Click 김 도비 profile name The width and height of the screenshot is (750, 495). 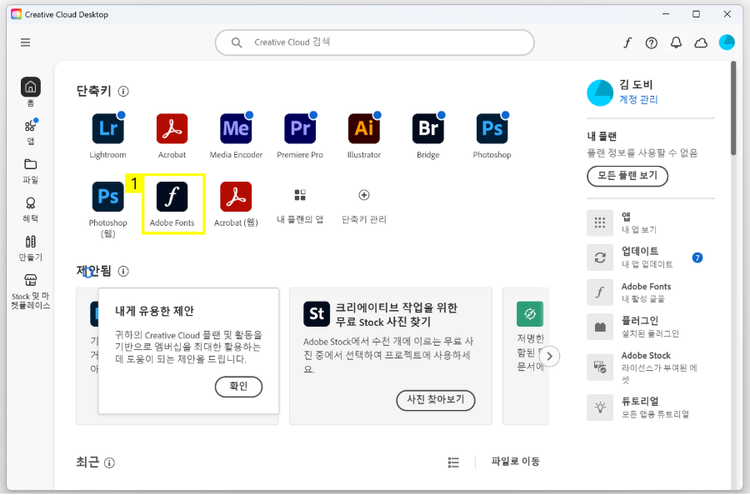(x=636, y=85)
